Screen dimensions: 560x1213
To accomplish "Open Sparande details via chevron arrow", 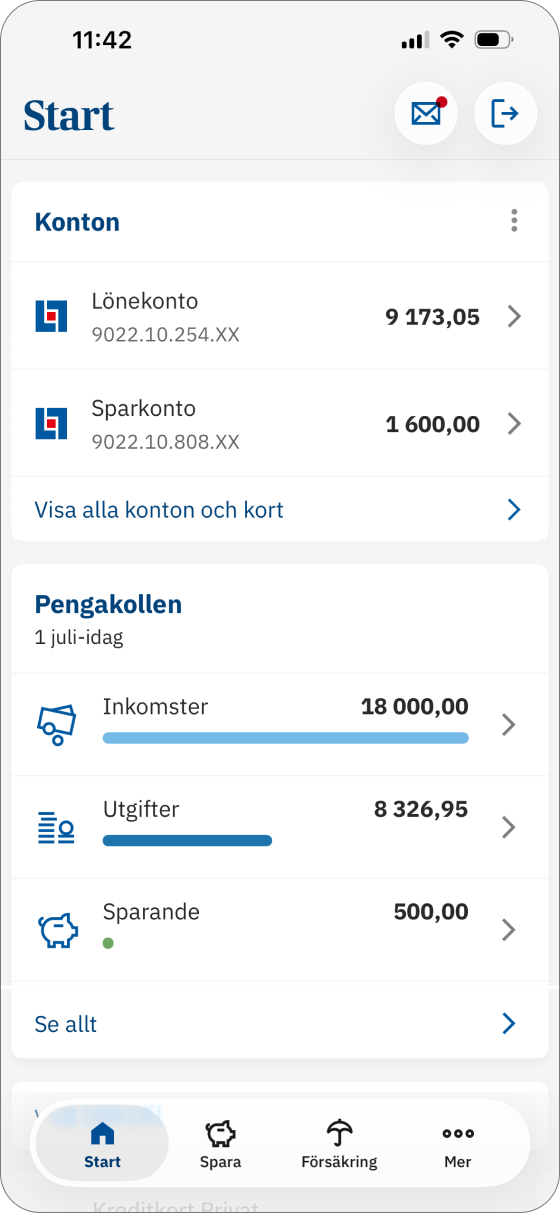I will click(x=508, y=930).
